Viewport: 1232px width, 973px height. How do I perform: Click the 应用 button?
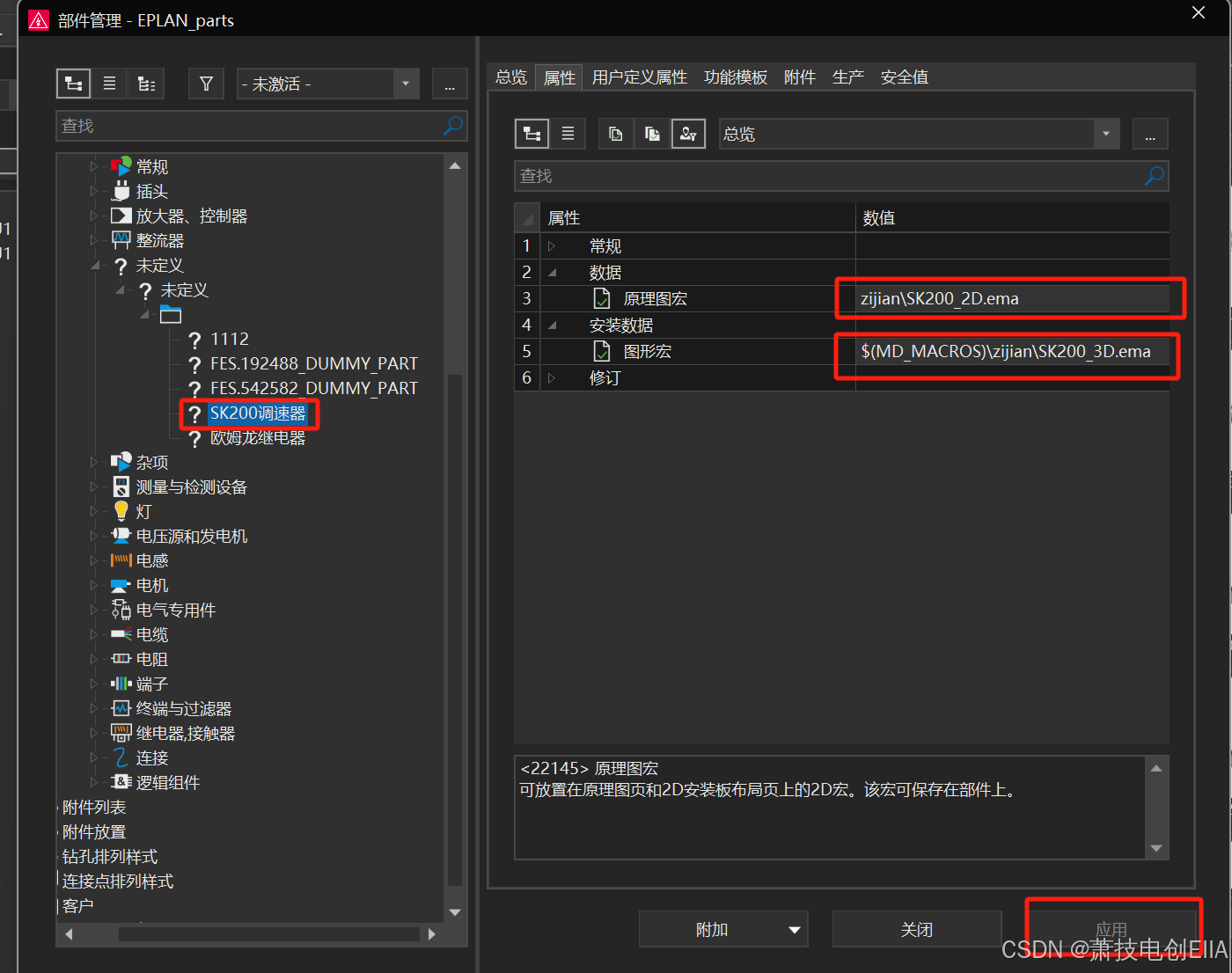point(1111,930)
